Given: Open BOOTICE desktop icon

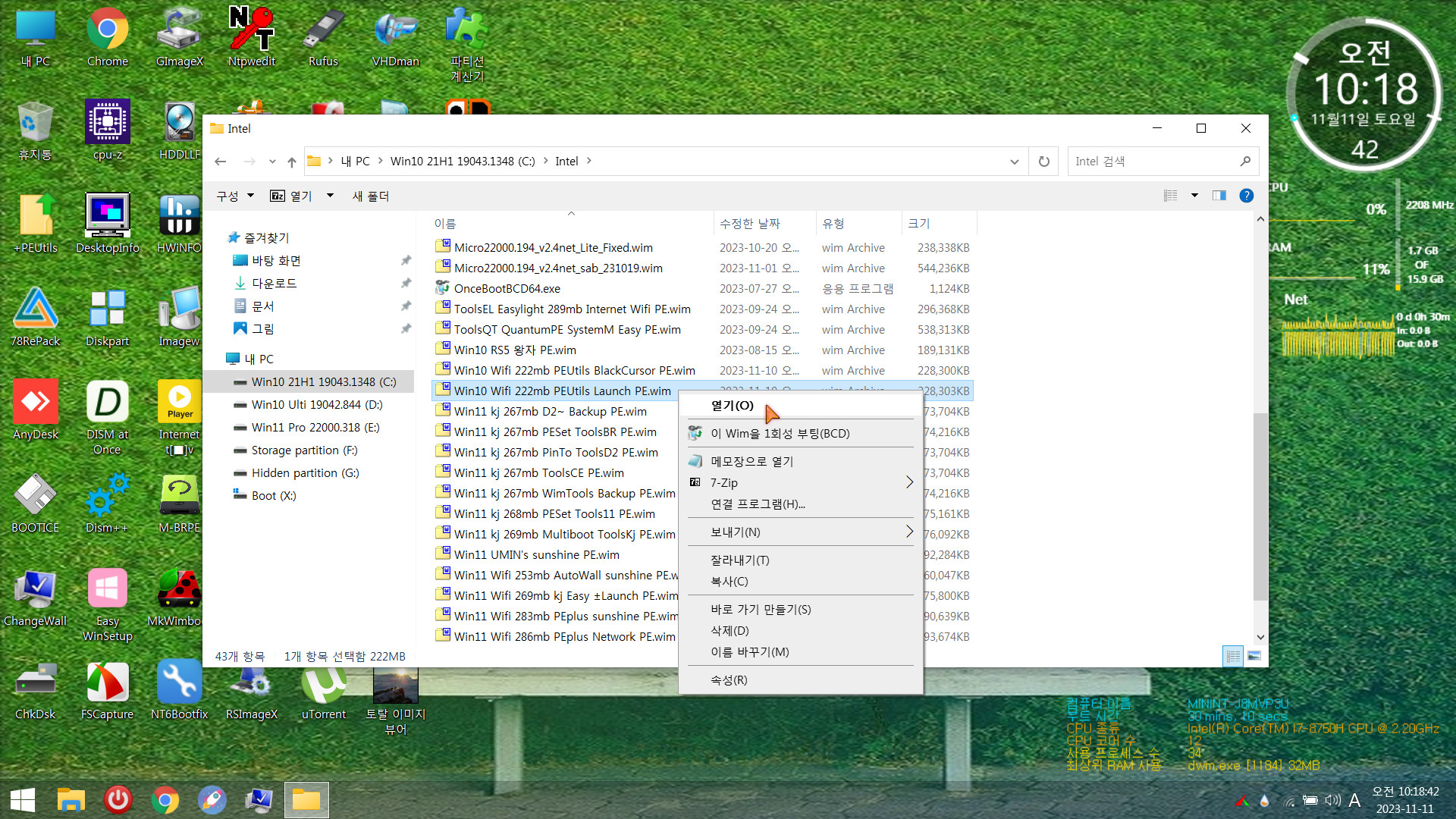Looking at the screenshot, I should pos(35,504).
